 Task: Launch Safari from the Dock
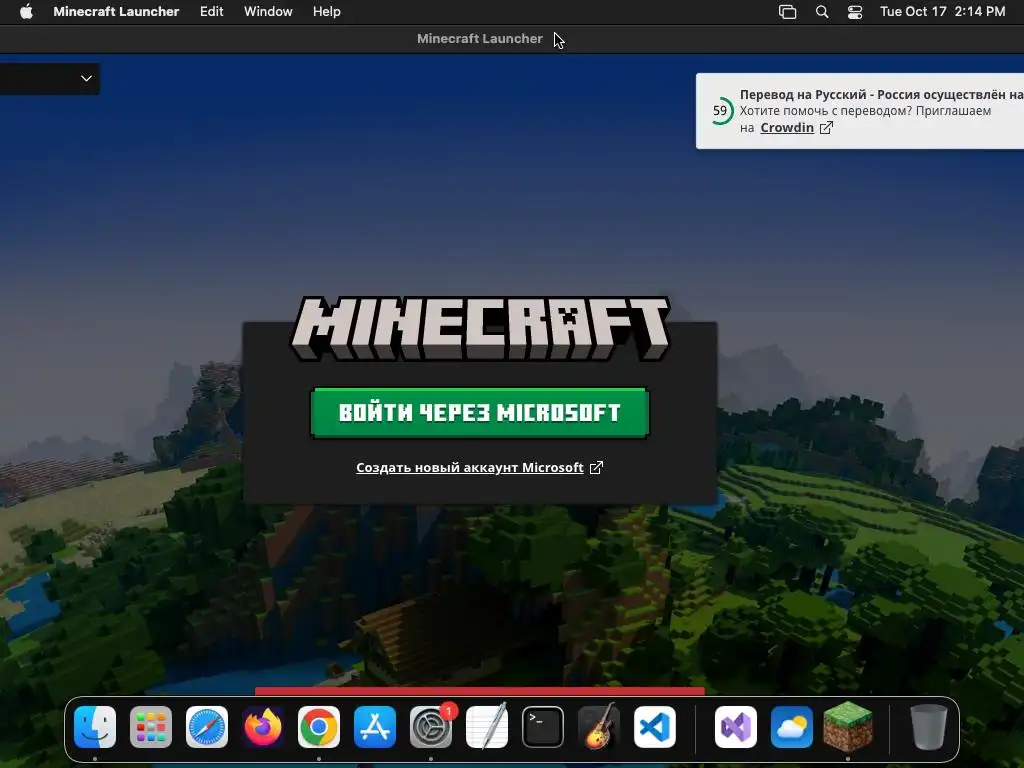[x=207, y=727]
